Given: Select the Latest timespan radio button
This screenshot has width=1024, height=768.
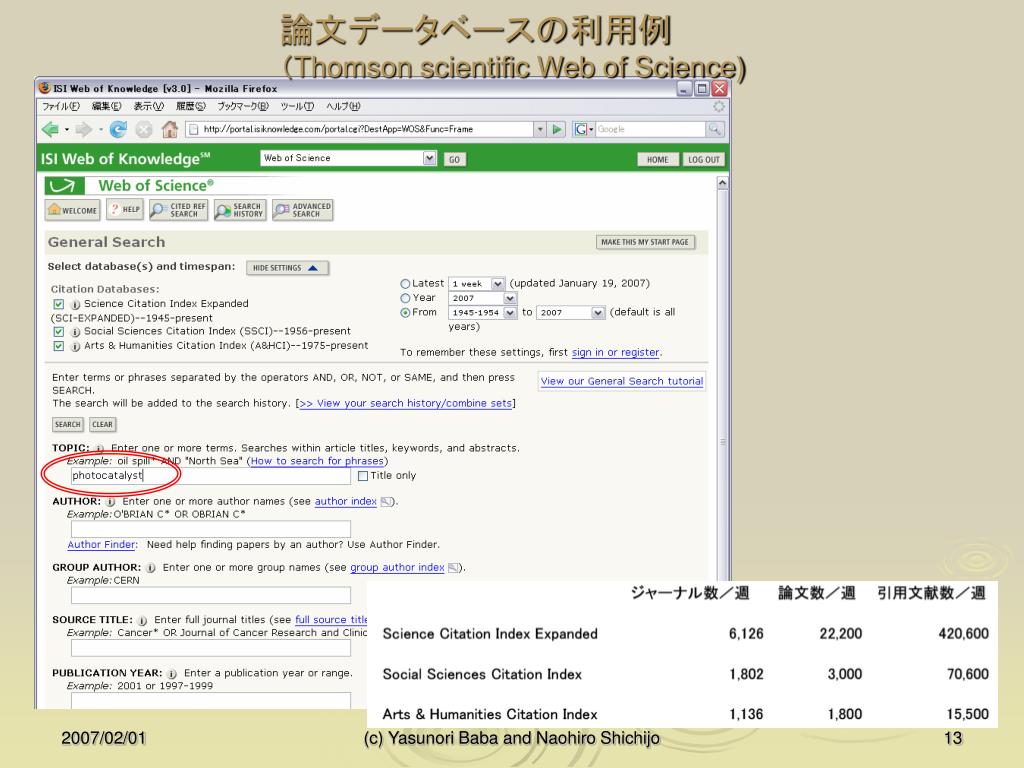Looking at the screenshot, I should point(405,284).
